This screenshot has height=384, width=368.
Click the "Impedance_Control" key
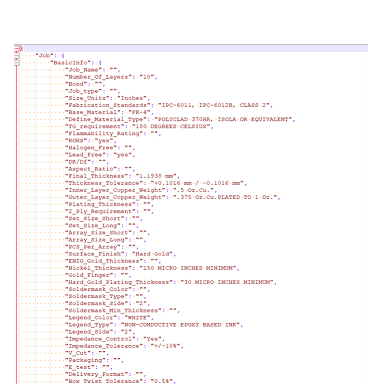[x=100, y=339]
